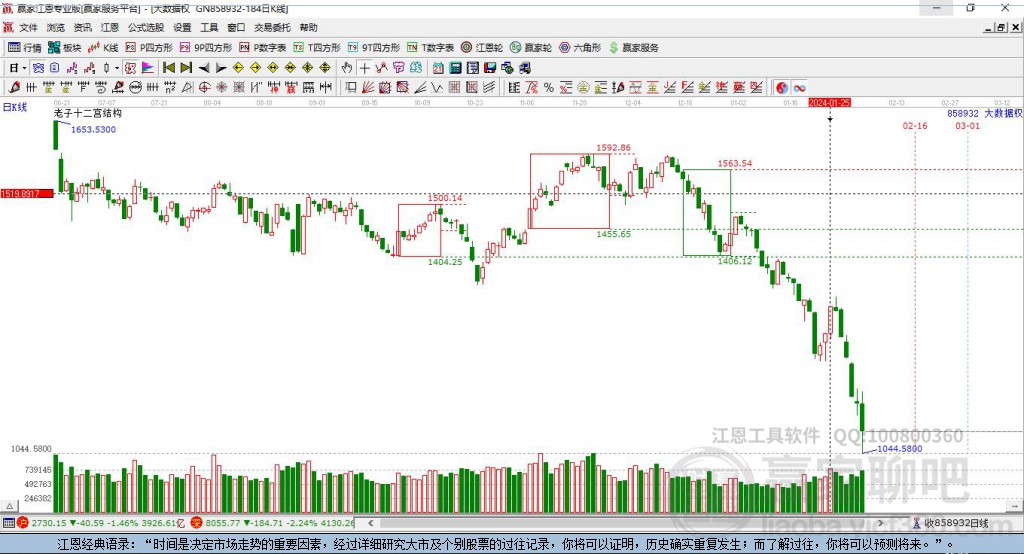Viewport: 1024px width, 554px height.
Task: Click the red 2024-01-25 date marker
Action: tap(829, 103)
